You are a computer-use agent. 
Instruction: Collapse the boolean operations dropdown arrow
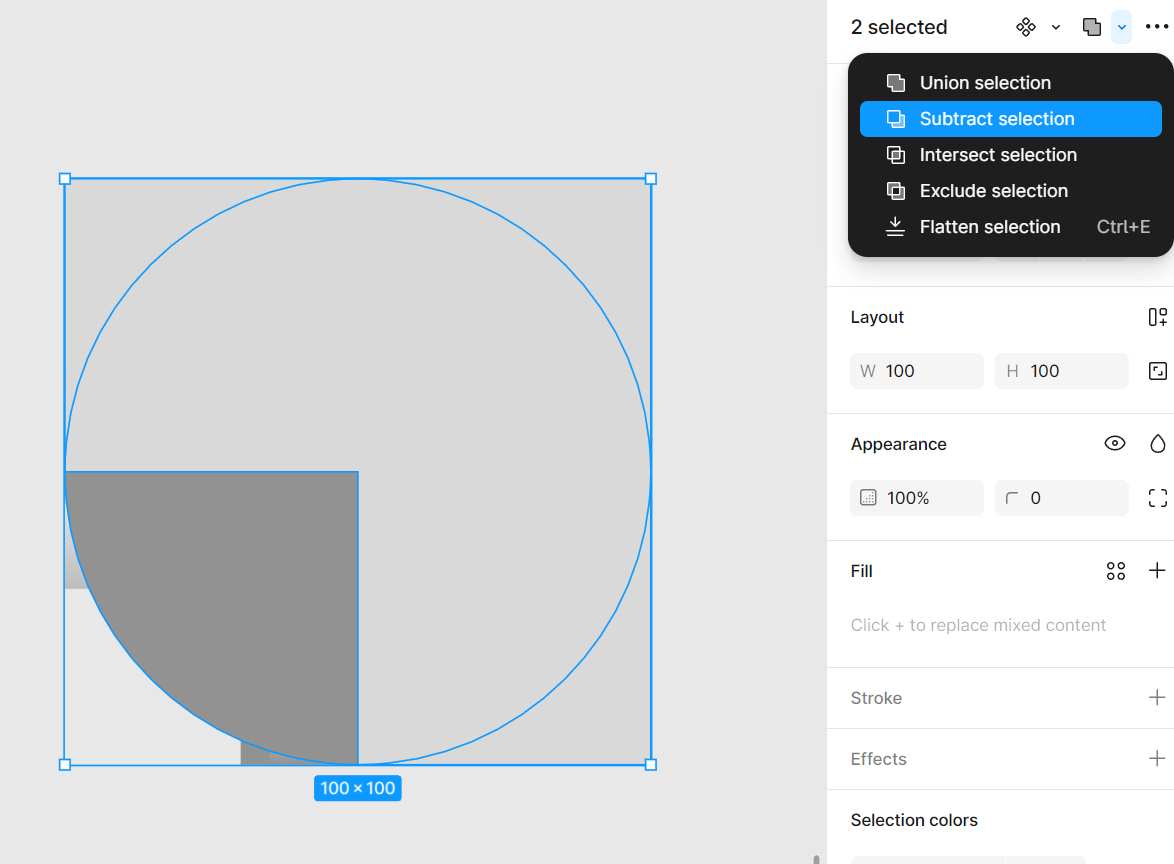coord(1122,27)
